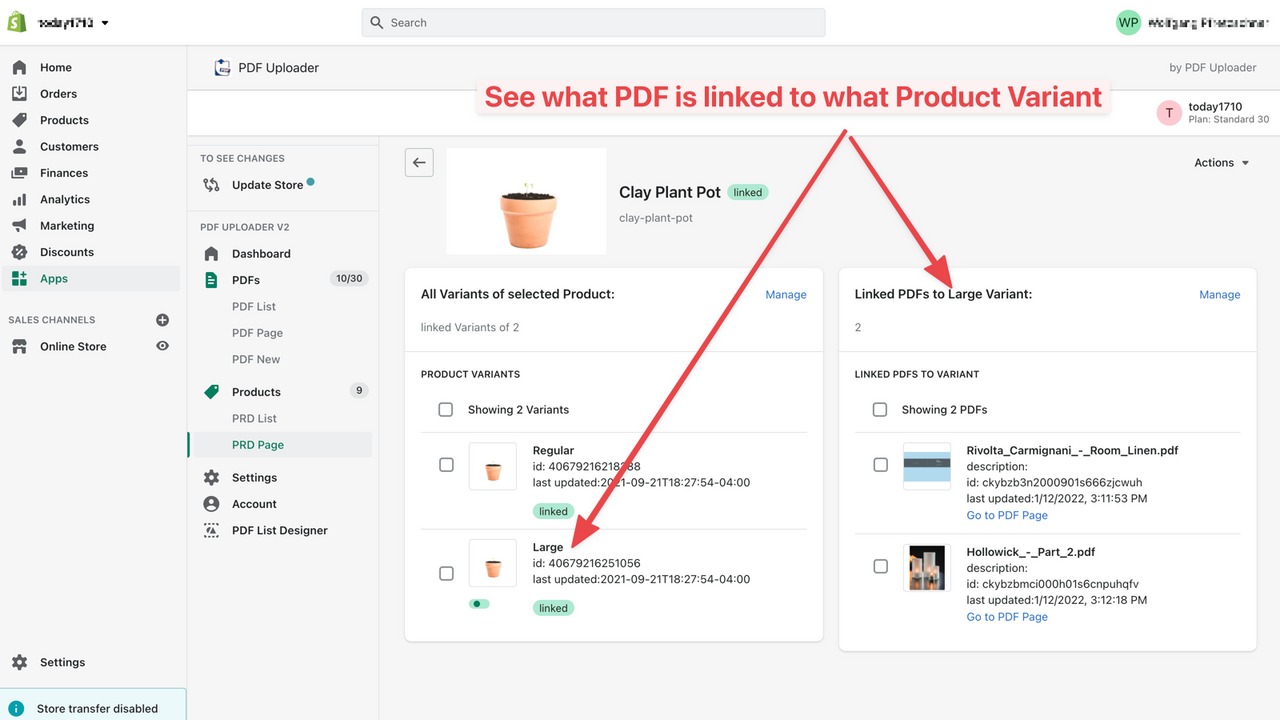Screen dimensions: 1280x720
Task: Open the WP account menu
Action: coord(1128,22)
